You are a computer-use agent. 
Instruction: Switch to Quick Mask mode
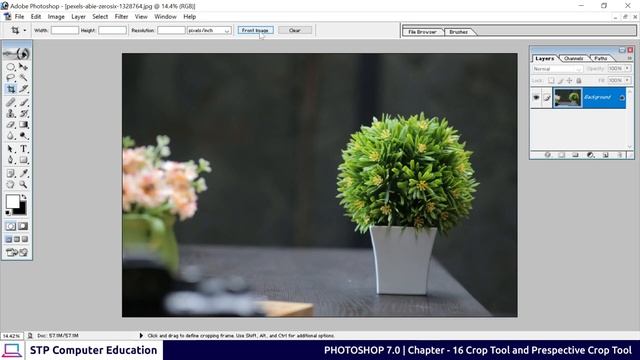(x=23, y=226)
